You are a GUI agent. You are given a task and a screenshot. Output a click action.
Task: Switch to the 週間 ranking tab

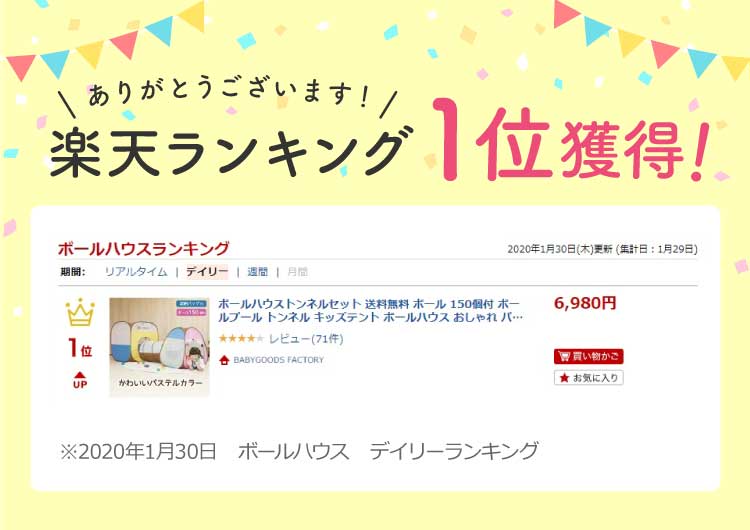point(257,272)
